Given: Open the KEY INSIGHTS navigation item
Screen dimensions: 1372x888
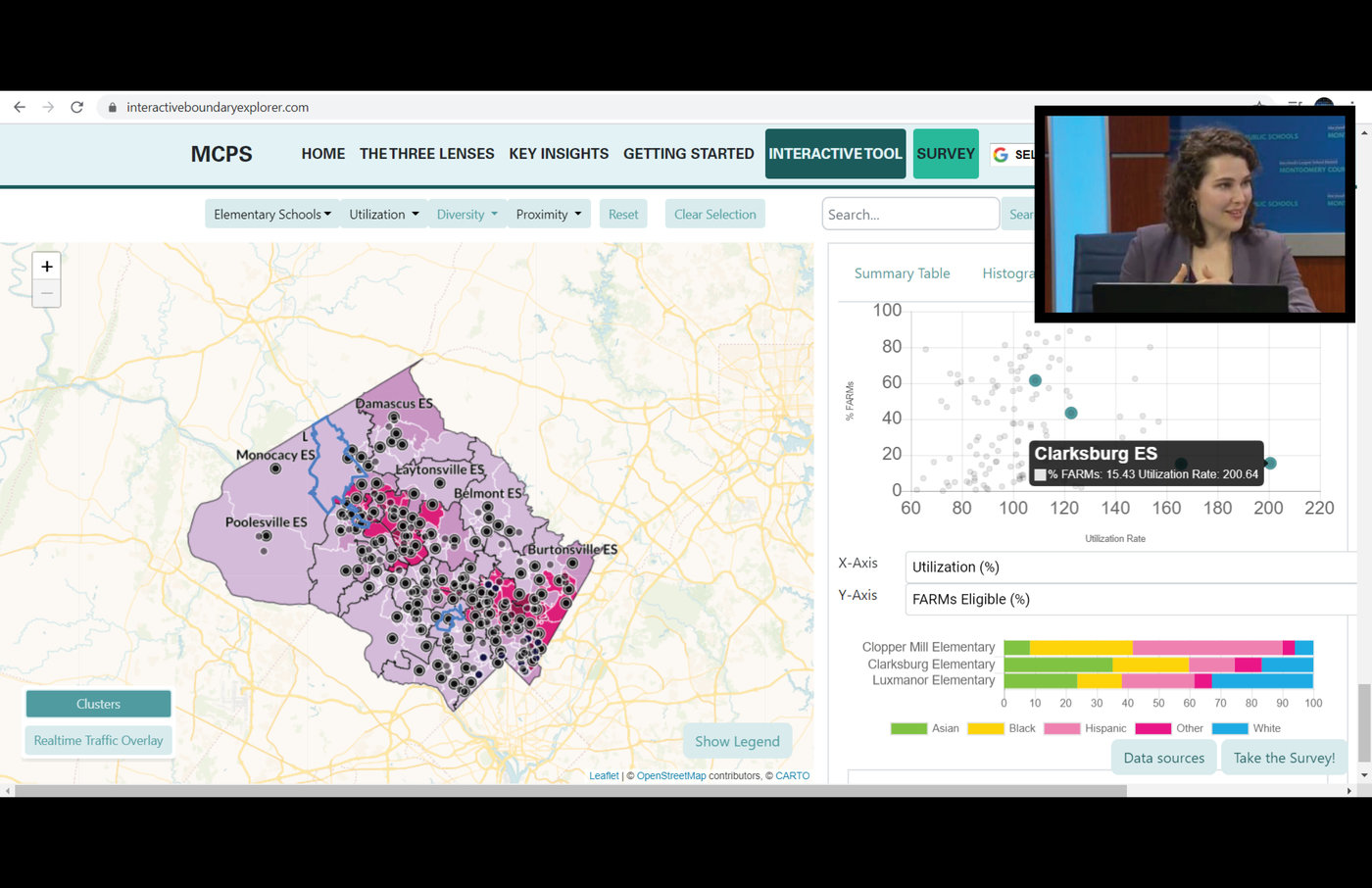Looking at the screenshot, I should [x=559, y=154].
